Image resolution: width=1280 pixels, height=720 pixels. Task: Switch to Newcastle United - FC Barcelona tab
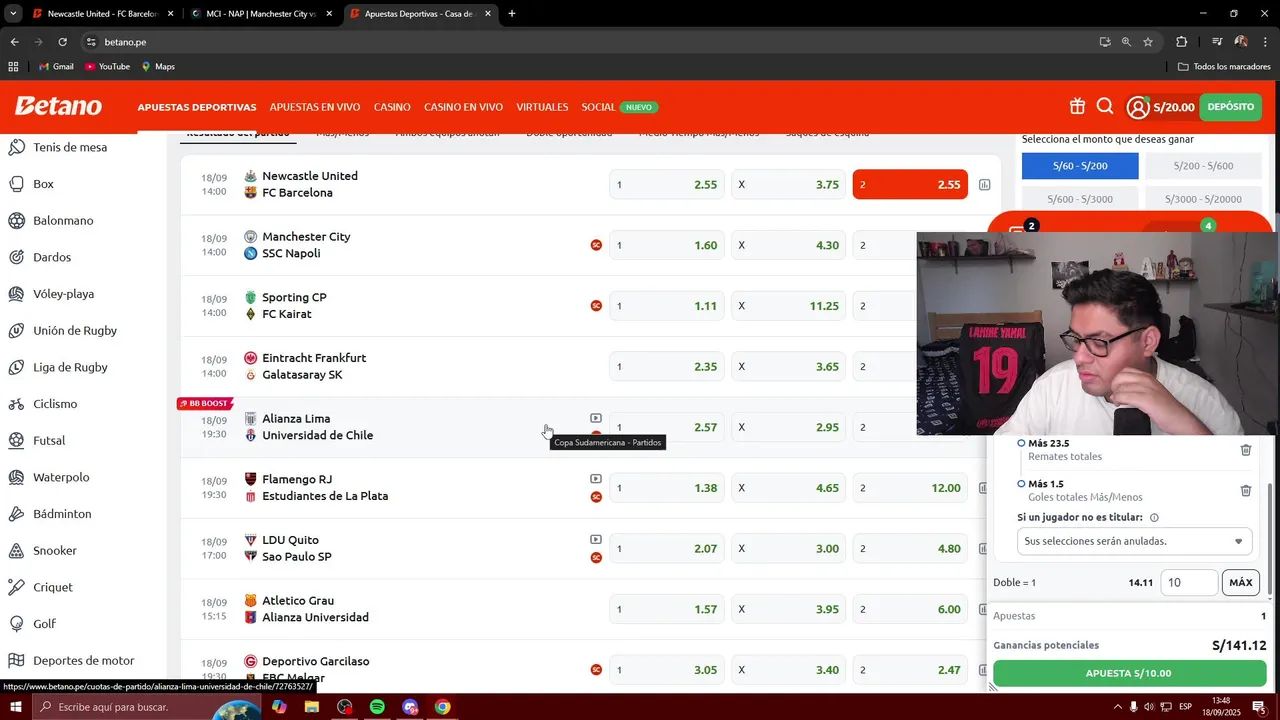[x=102, y=14]
